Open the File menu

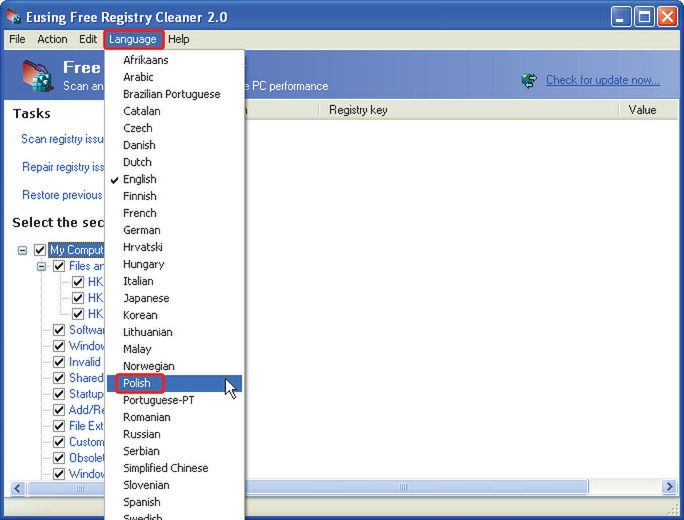point(17,39)
